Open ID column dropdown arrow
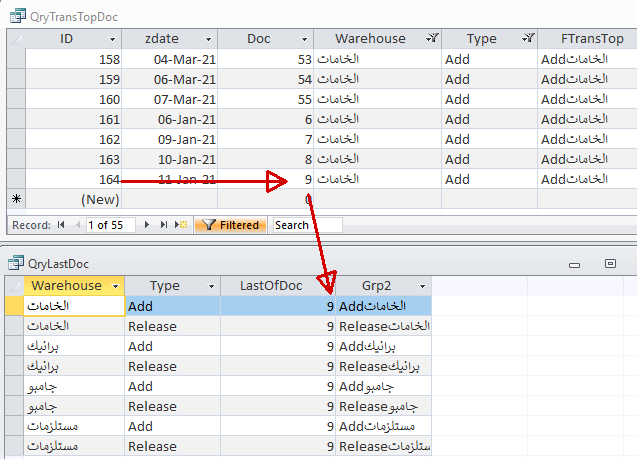Image resolution: width=637 pixels, height=459 pixels. 112,39
